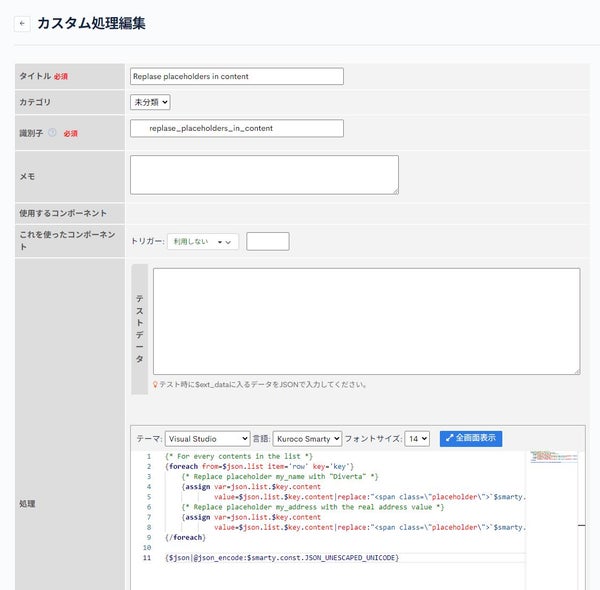600x590 pixels.
Task: Open the カテゴリ dropdown showing 未分類
Action: click(x=150, y=102)
